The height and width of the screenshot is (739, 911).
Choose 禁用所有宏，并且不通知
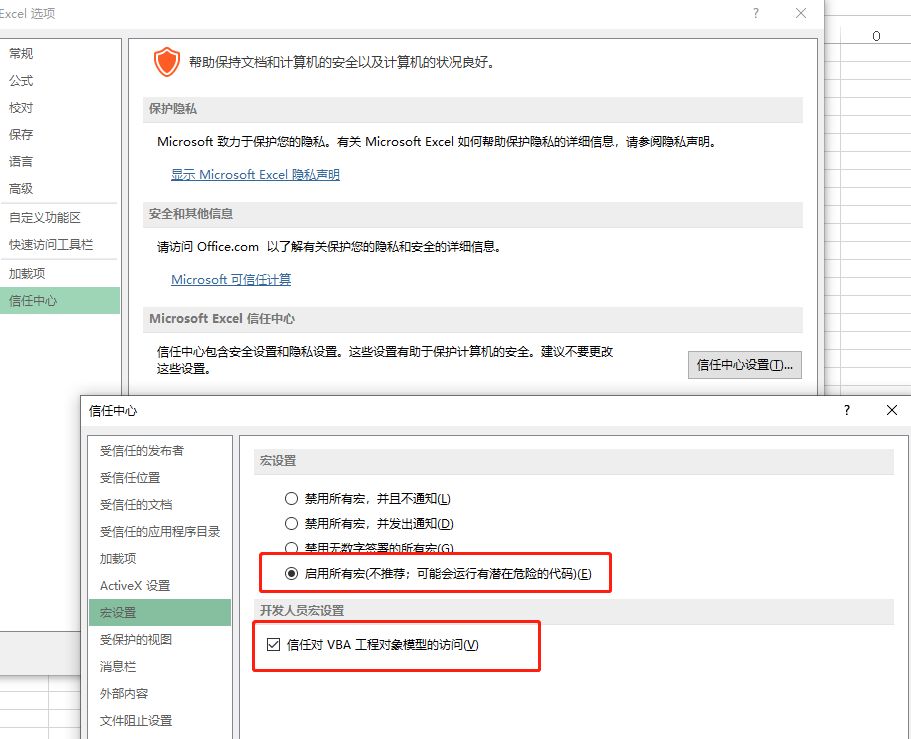point(291,498)
